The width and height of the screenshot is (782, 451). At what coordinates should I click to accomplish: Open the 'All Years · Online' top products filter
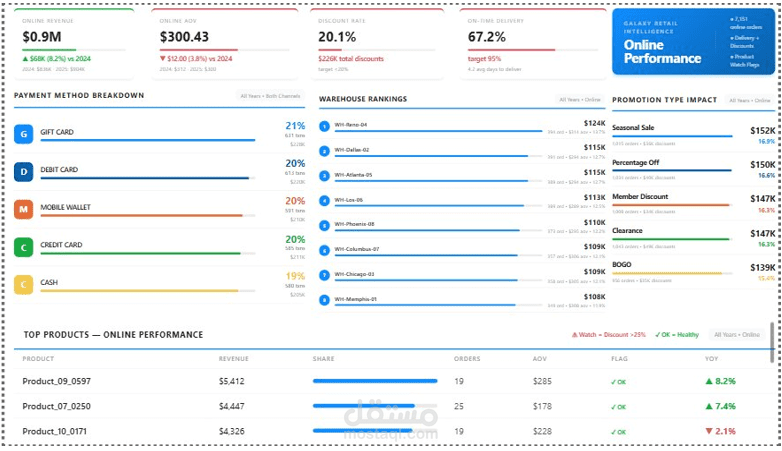pyautogui.click(x=737, y=335)
